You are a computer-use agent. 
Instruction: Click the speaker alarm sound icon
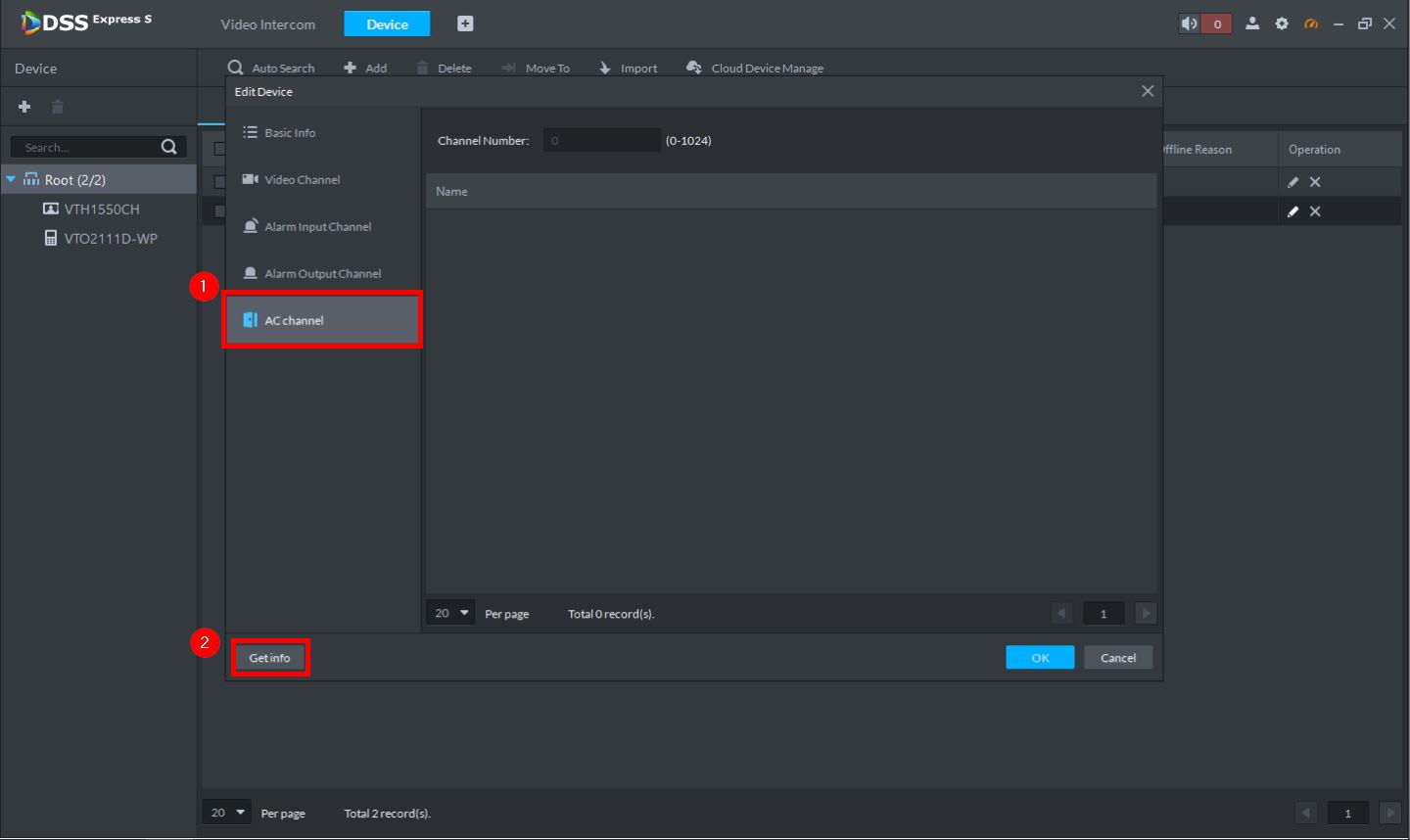click(1190, 23)
